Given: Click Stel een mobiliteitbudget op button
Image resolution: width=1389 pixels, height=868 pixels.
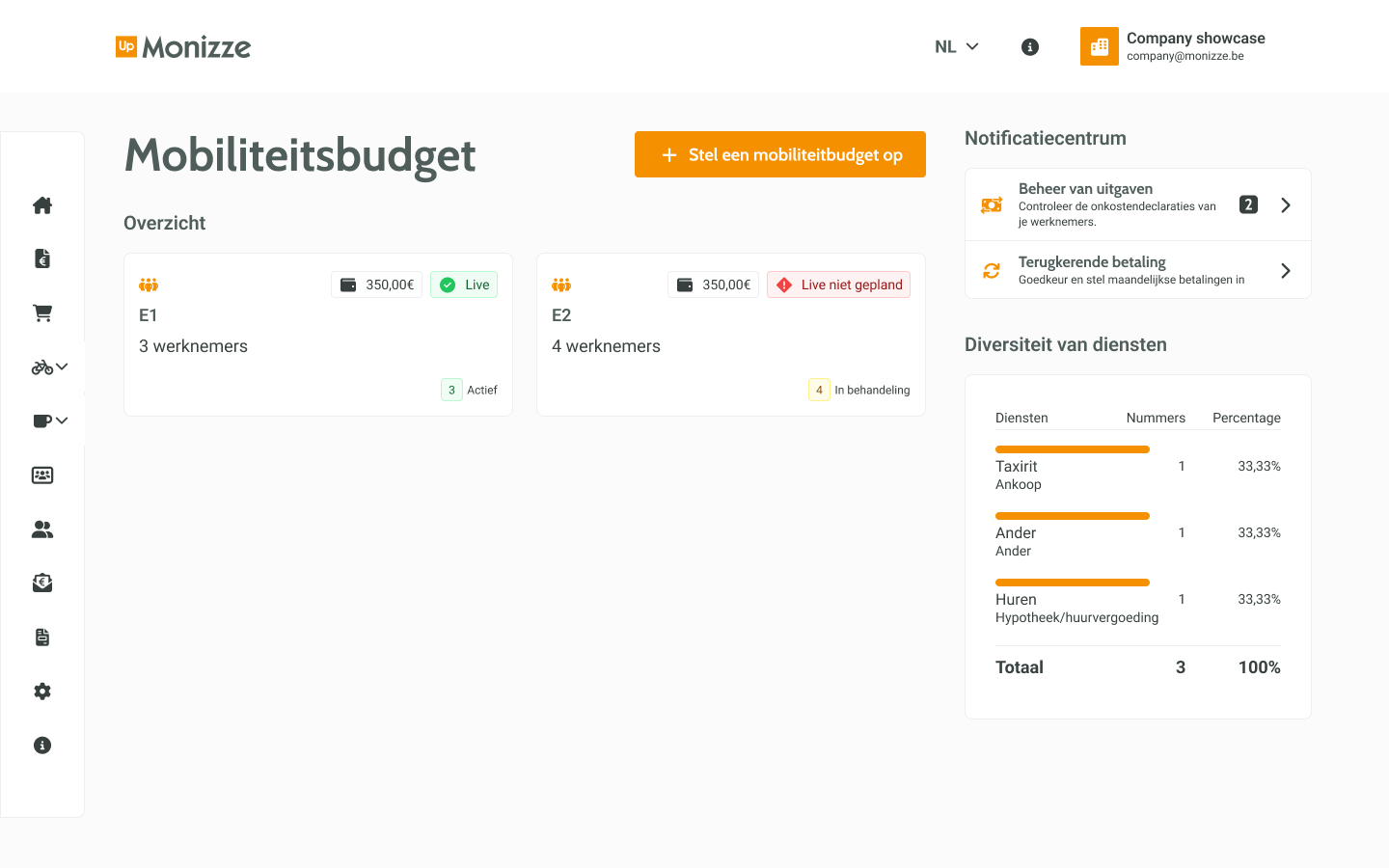Looking at the screenshot, I should [x=779, y=154].
